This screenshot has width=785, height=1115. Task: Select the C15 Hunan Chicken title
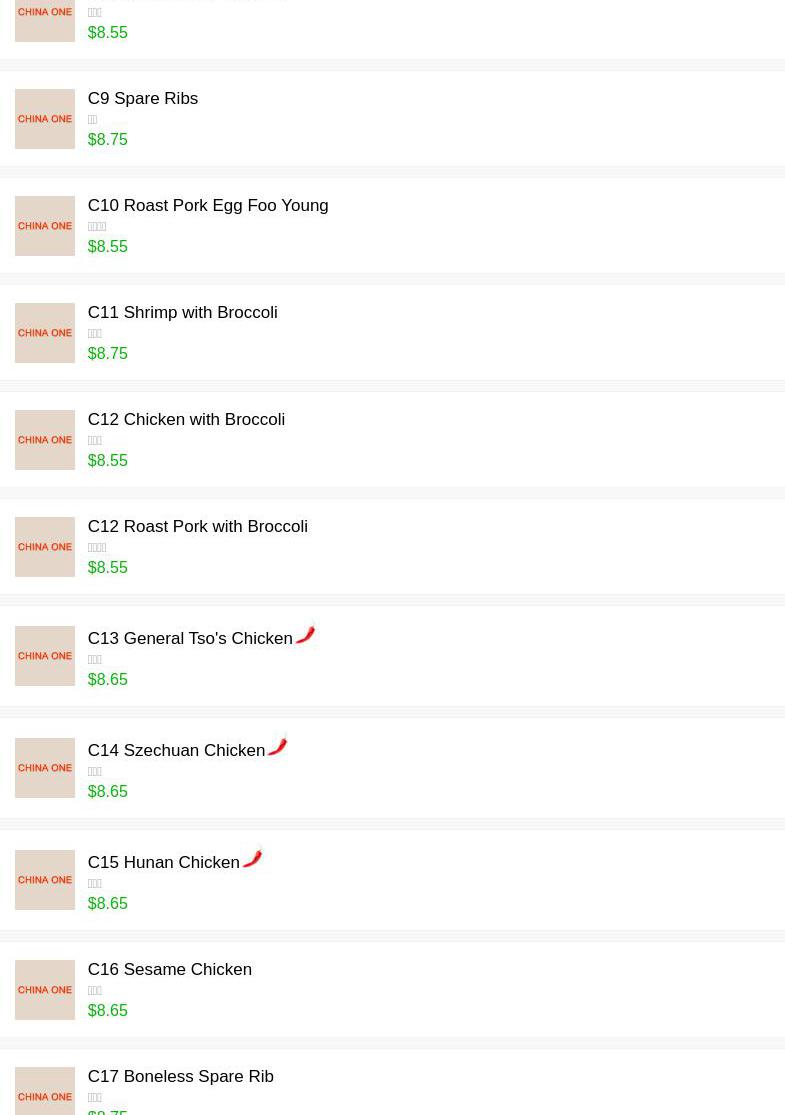point(163,863)
